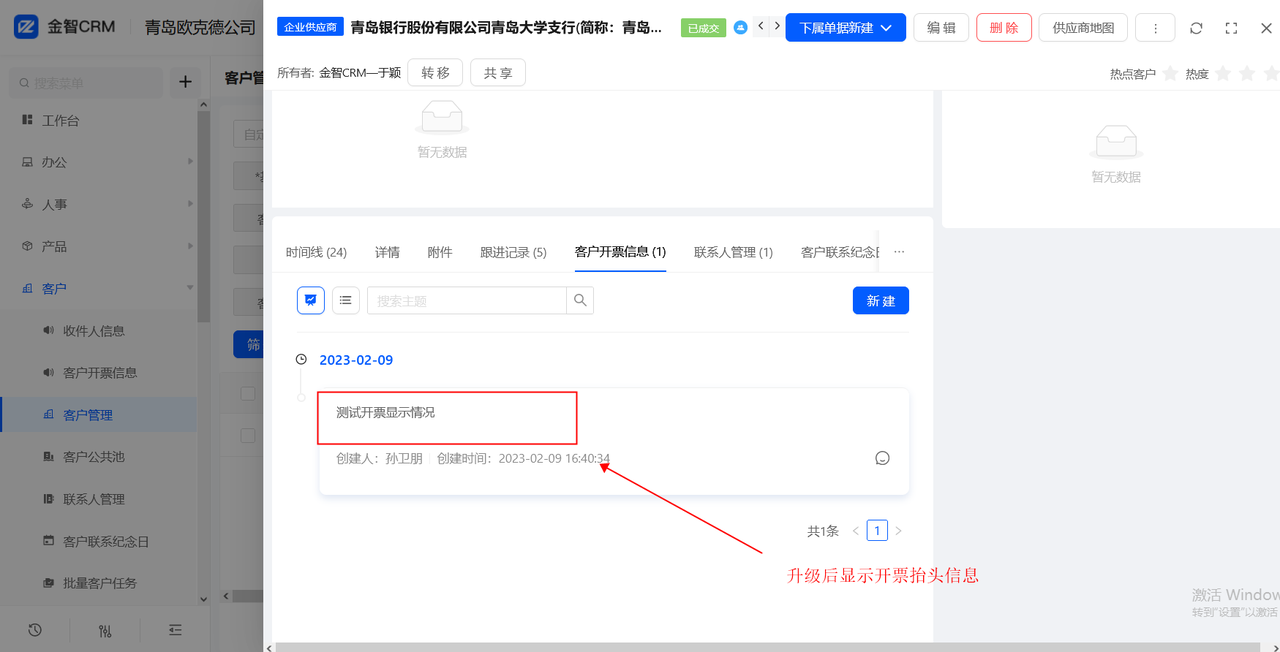This screenshot has height=652, width=1280.
Task: Go to pagination page 1
Action: pos(877,531)
